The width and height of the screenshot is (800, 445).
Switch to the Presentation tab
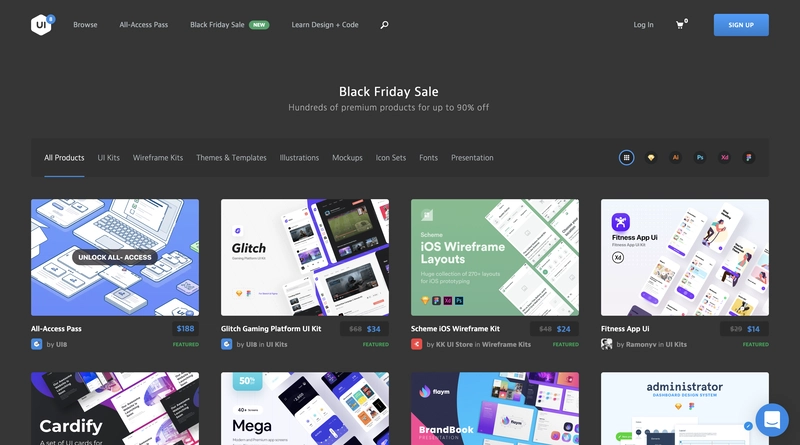click(x=472, y=158)
